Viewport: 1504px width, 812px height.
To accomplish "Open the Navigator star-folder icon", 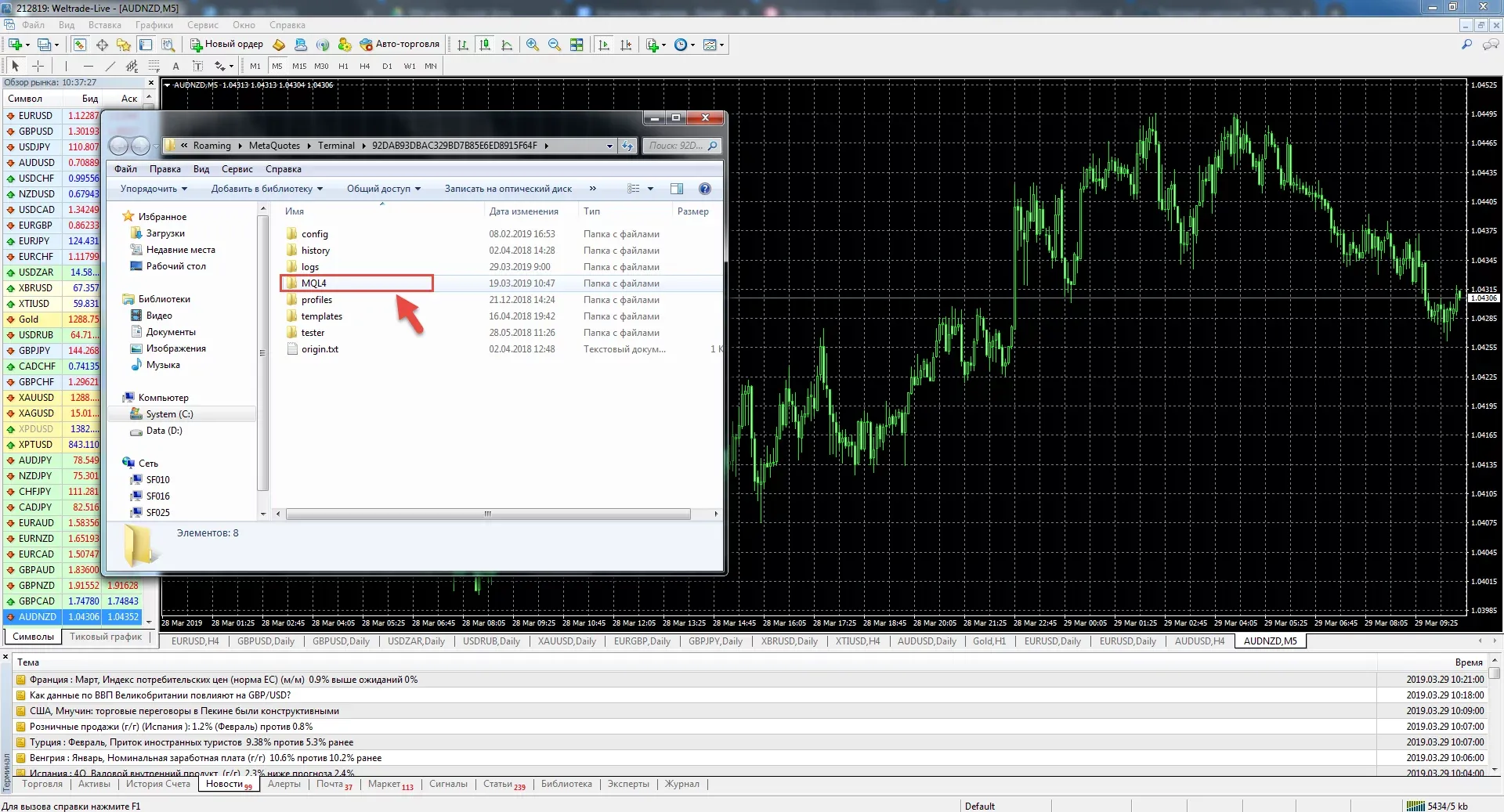I will [x=124, y=45].
